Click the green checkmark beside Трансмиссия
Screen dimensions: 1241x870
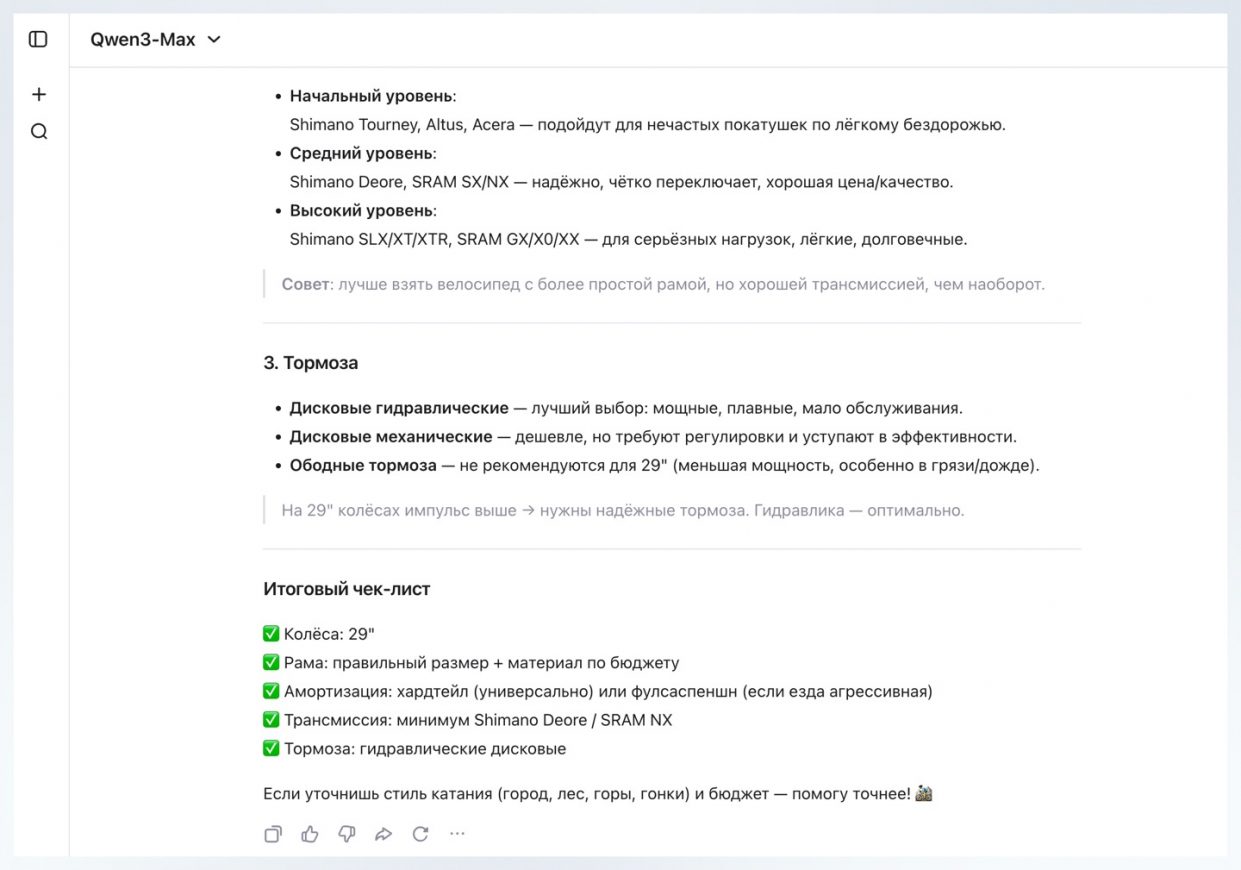[271, 719]
